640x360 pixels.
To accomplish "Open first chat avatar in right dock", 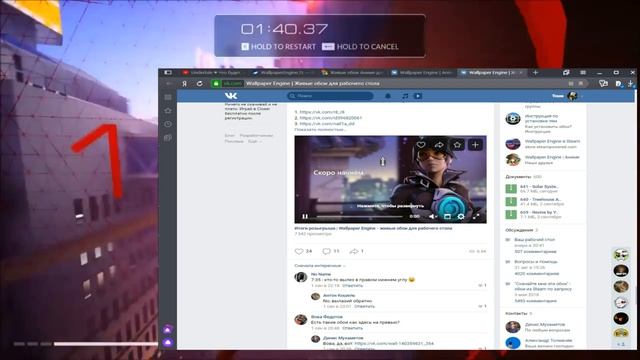I will click(621, 255).
